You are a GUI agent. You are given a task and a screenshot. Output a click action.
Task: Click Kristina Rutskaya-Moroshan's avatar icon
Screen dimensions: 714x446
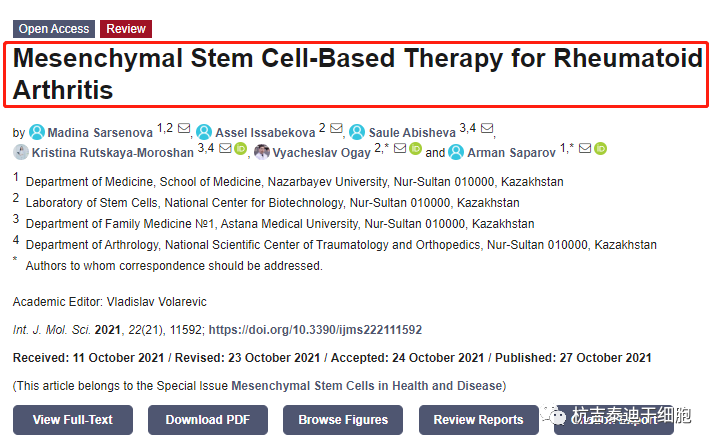point(21,152)
